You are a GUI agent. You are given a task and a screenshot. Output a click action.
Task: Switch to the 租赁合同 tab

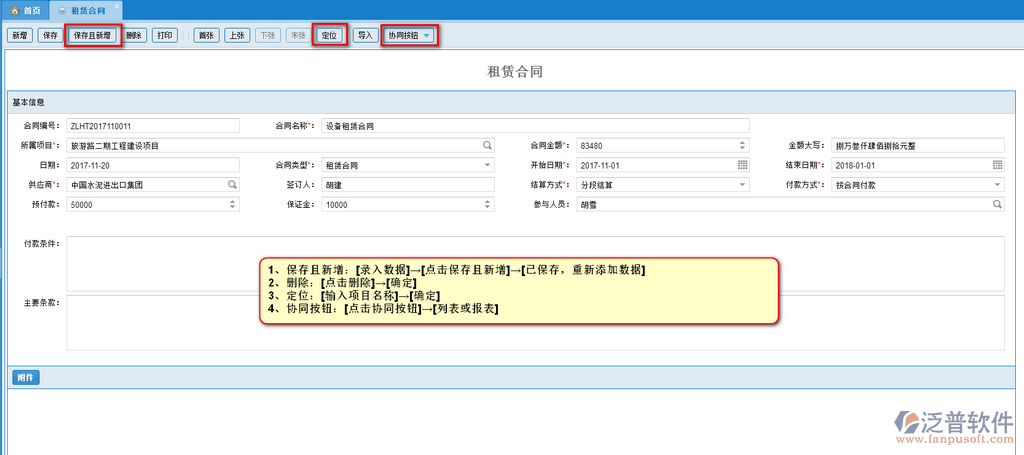click(88, 10)
